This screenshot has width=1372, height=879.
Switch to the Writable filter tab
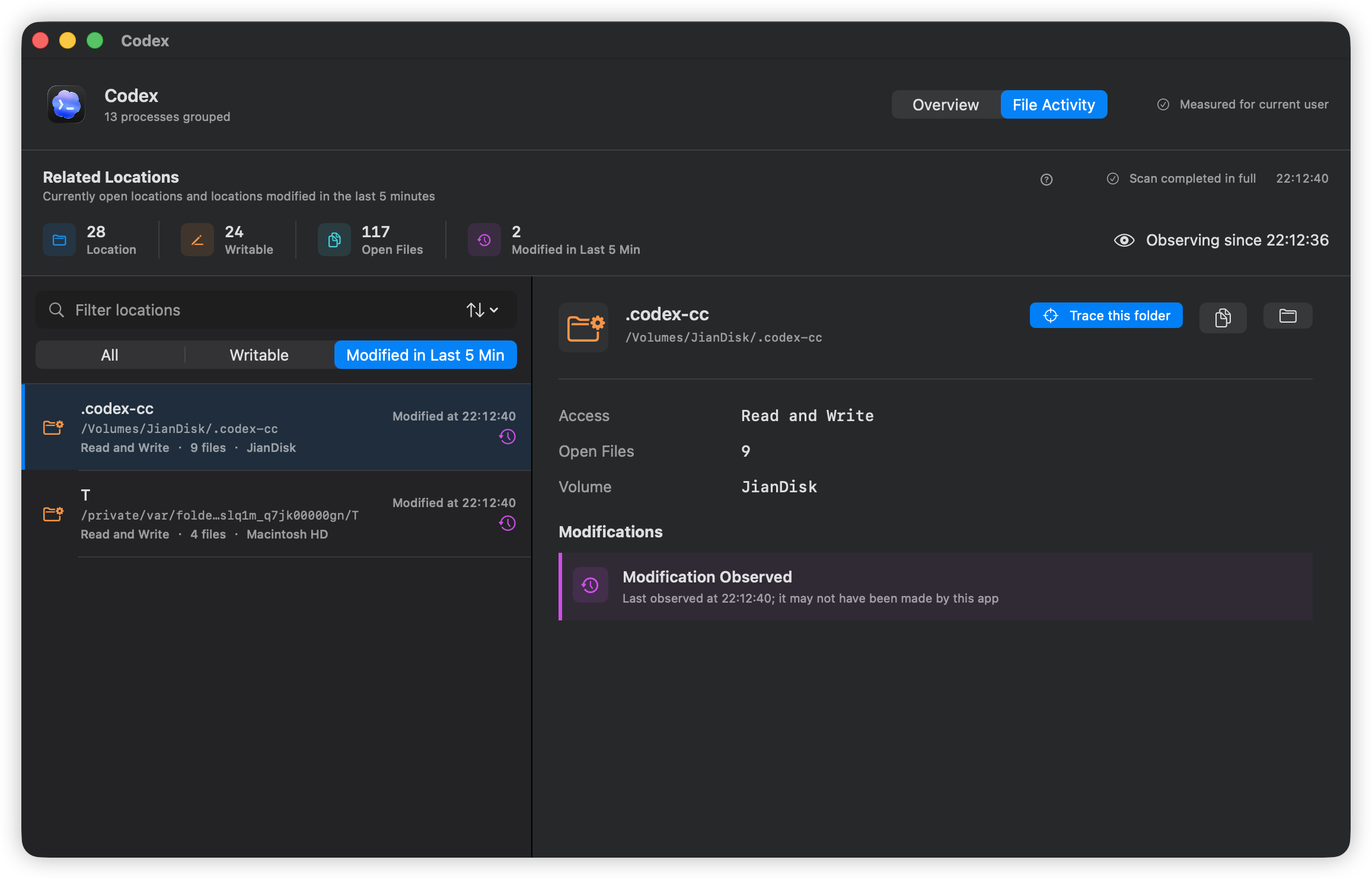point(259,355)
